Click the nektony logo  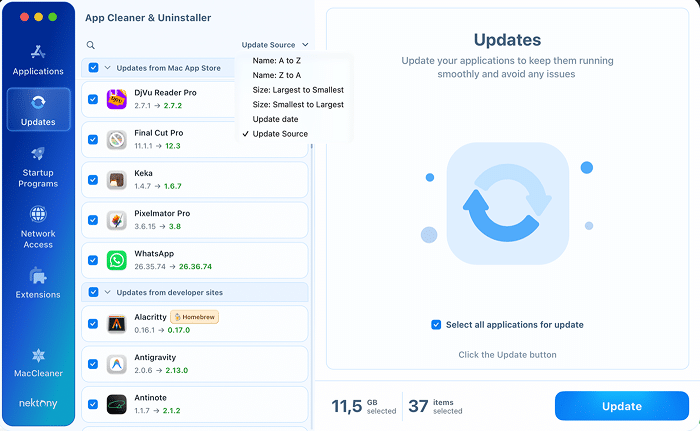(38, 403)
